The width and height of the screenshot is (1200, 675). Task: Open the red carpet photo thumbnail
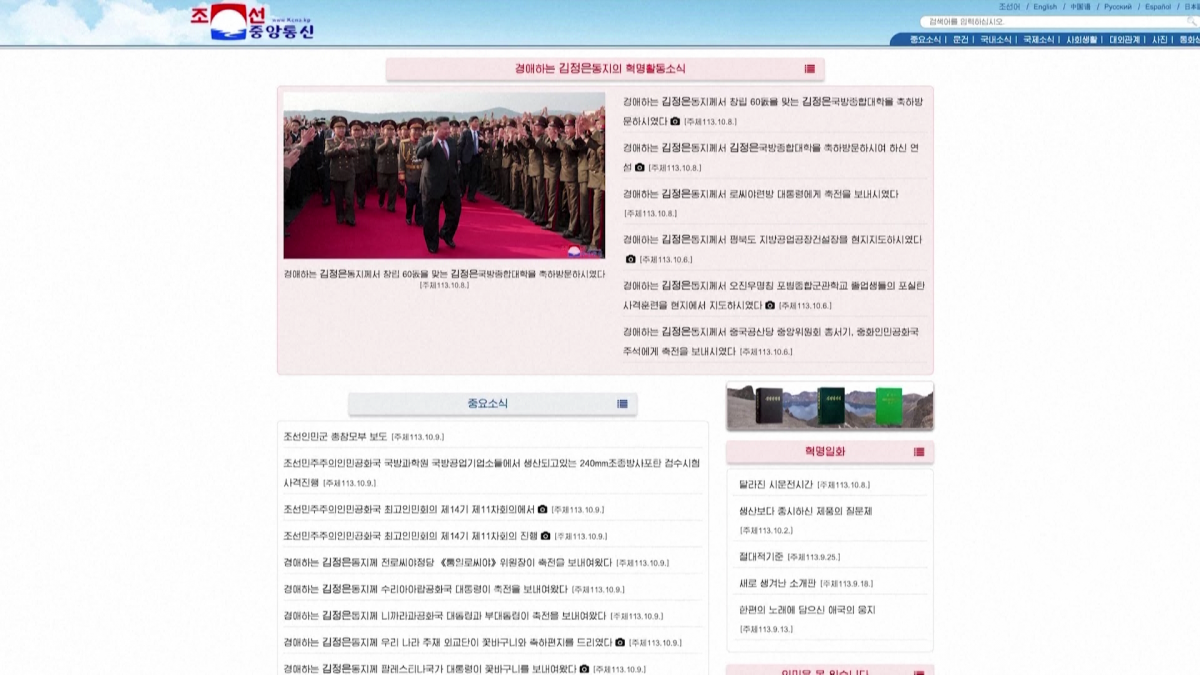pos(444,176)
